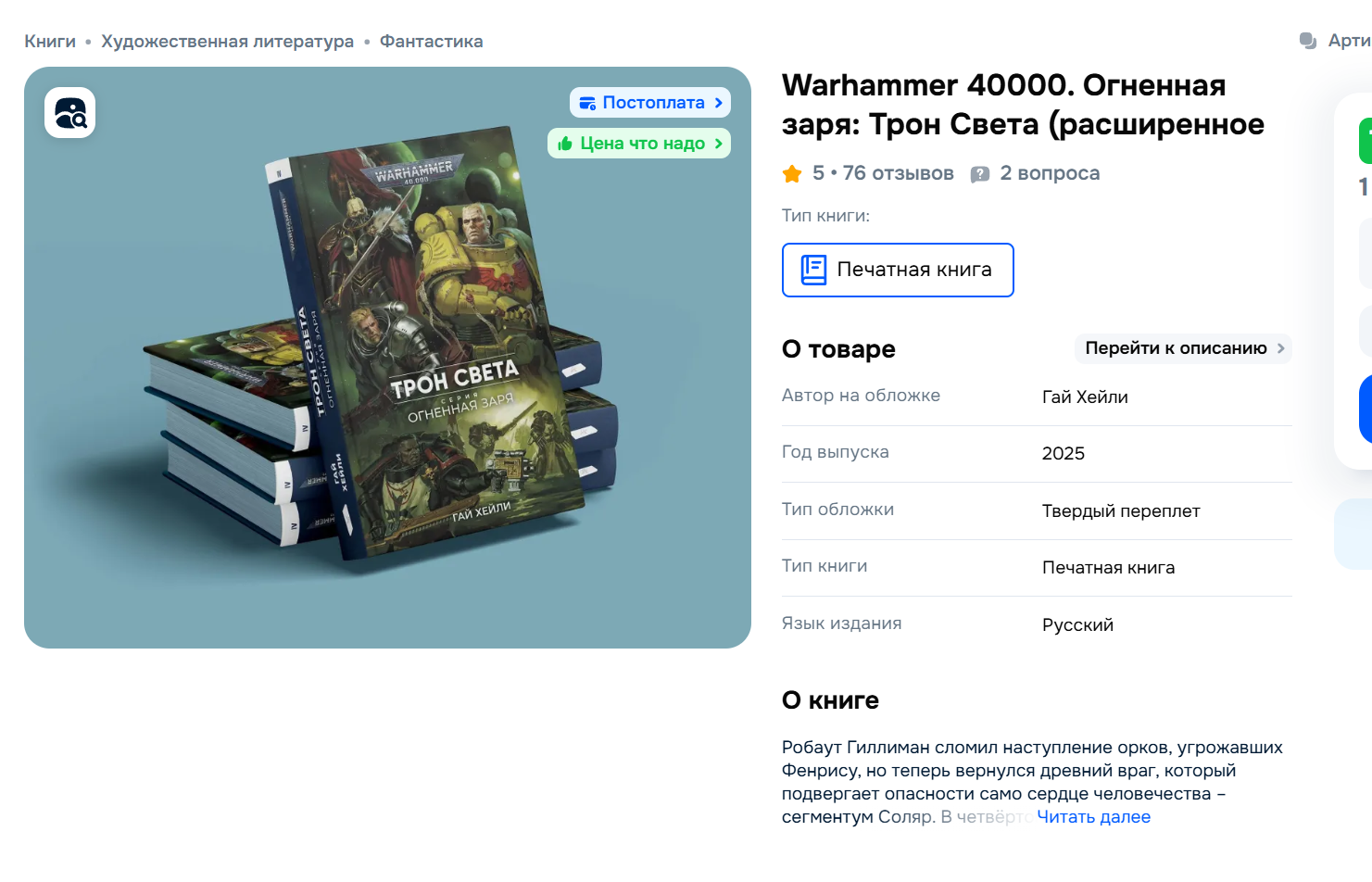This screenshot has width=1372, height=882.
Task: Go to Книги breadcrumb
Action: point(50,42)
